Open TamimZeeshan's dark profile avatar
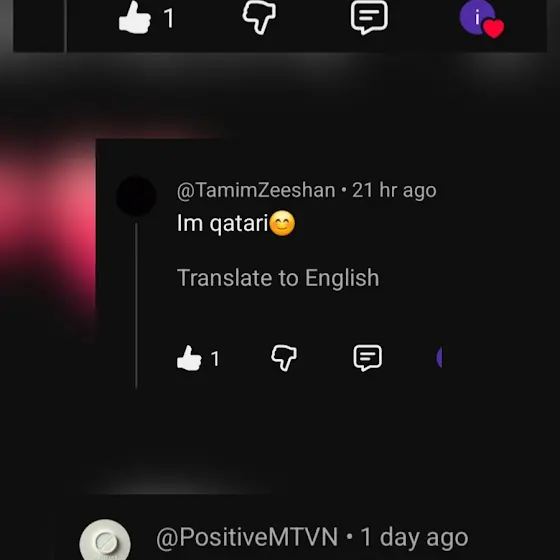560x560 pixels. [x=136, y=196]
